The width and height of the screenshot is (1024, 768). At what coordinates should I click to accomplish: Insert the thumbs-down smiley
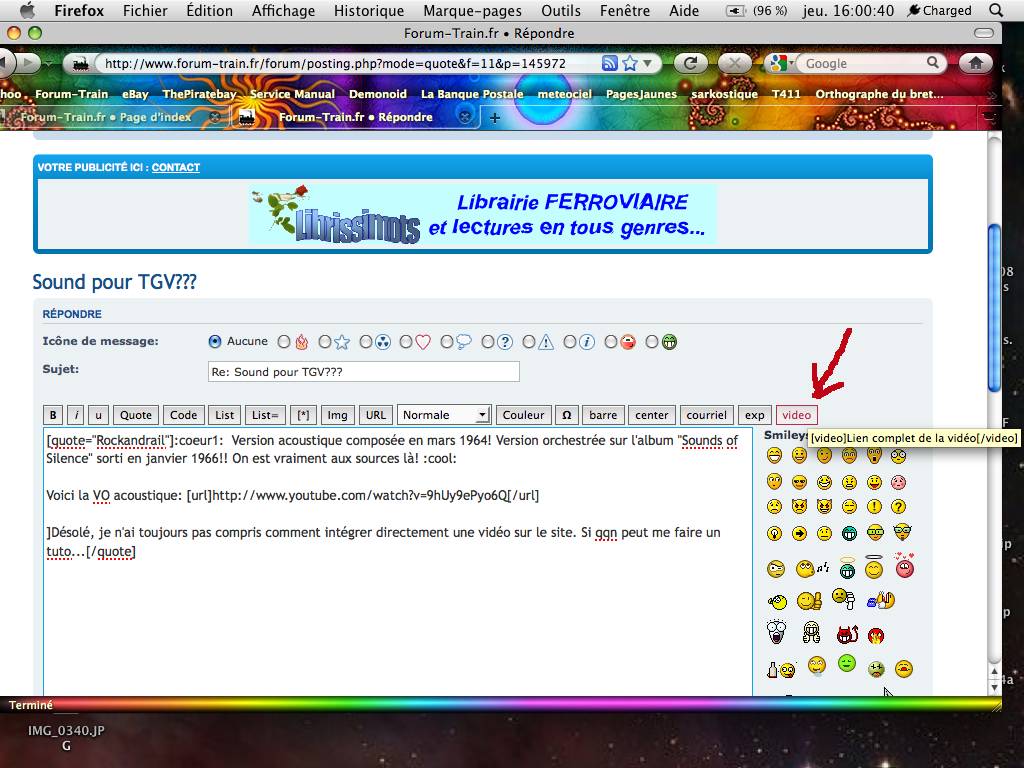pos(844,598)
